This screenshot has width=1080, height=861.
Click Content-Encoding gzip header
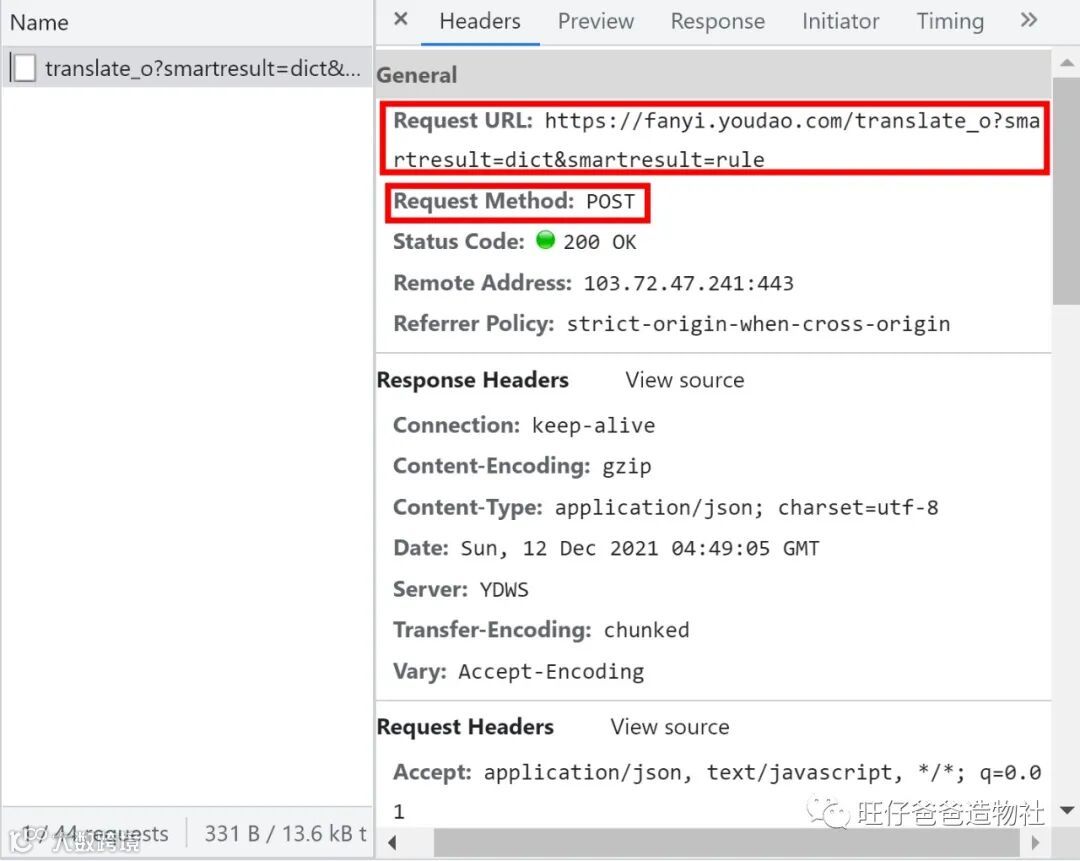point(522,466)
